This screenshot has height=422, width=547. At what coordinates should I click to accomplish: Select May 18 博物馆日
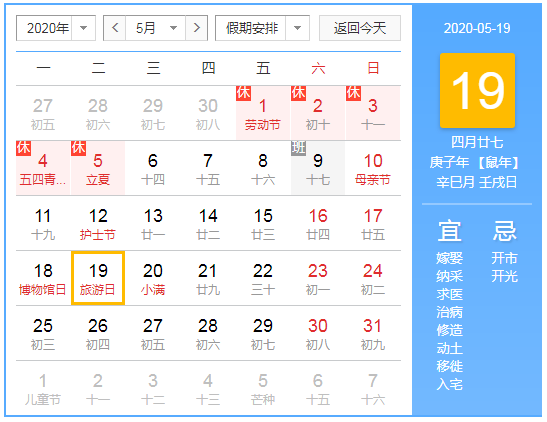point(43,278)
